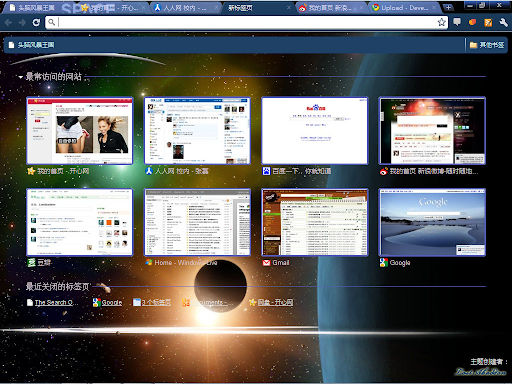
Task: Open the 开心网 site thumbnail
Action: coord(80,131)
